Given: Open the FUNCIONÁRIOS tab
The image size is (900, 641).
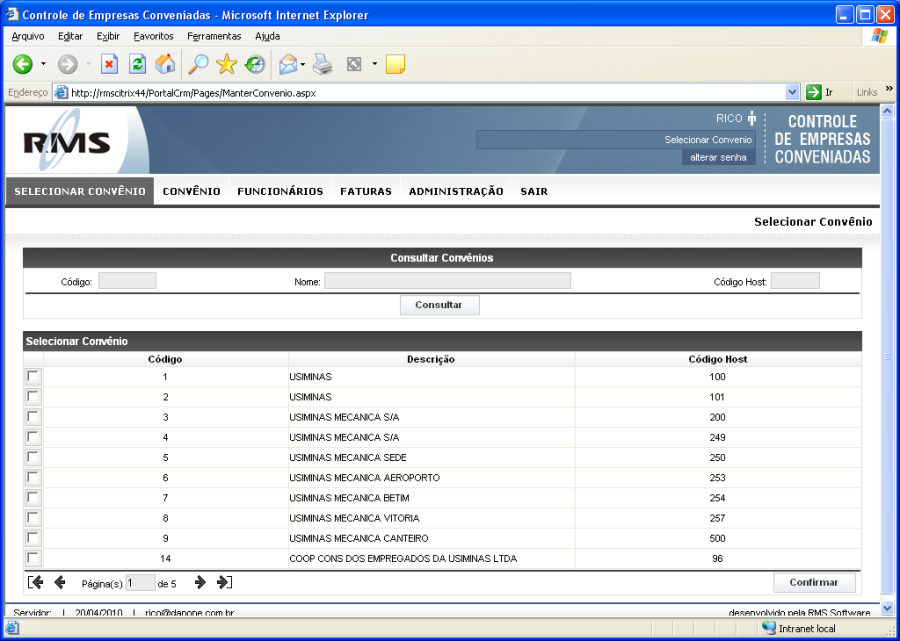Looking at the screenshot, I should [x=280, y=191].
